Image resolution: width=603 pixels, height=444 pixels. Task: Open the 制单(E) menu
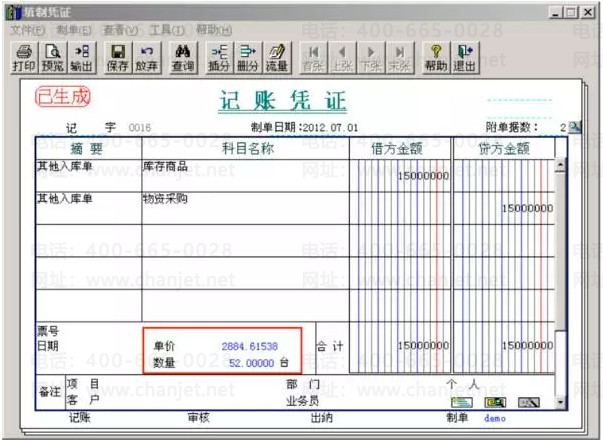click(x=74, y=30)
